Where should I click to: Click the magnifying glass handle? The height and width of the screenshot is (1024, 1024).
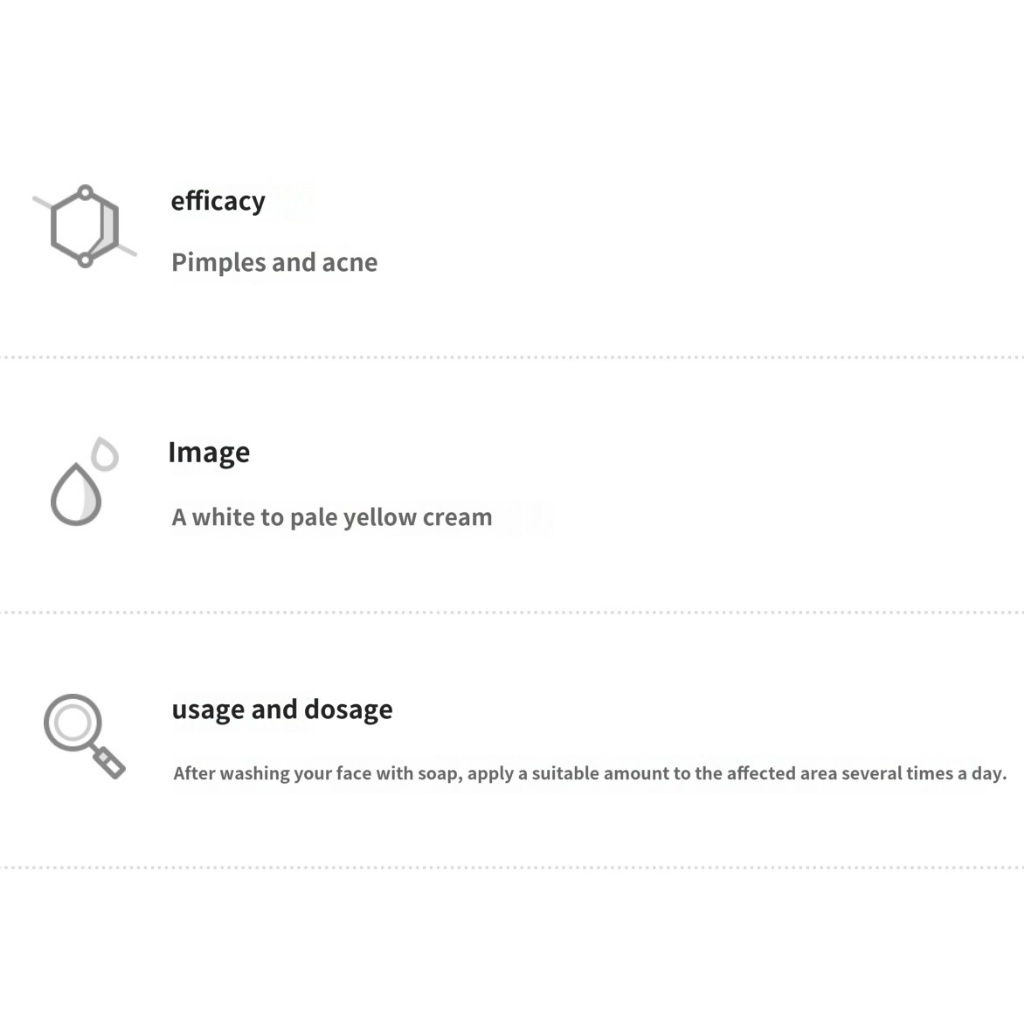tap(108, 763)
